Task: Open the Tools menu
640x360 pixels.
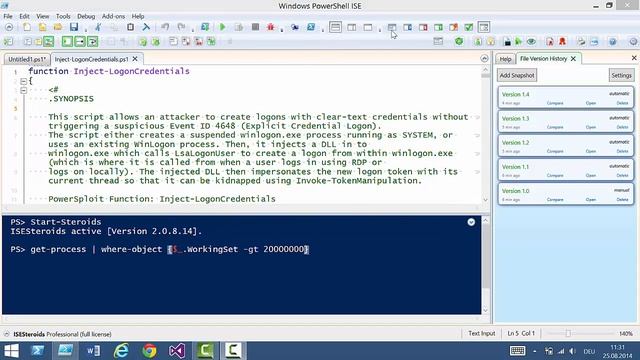Action: (63, 16)
